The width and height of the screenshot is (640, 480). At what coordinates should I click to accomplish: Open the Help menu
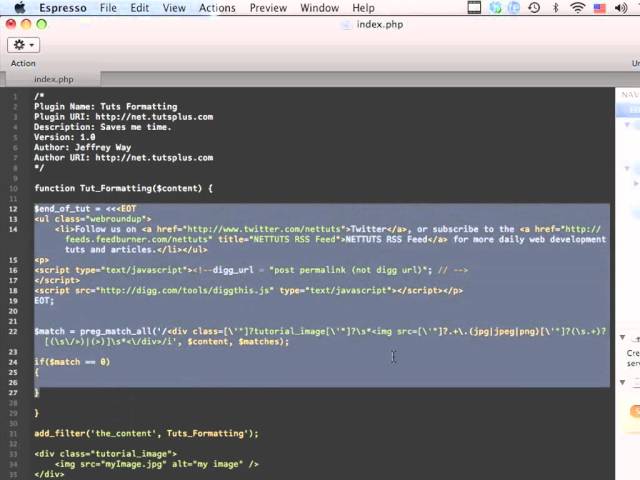(363, 8)
